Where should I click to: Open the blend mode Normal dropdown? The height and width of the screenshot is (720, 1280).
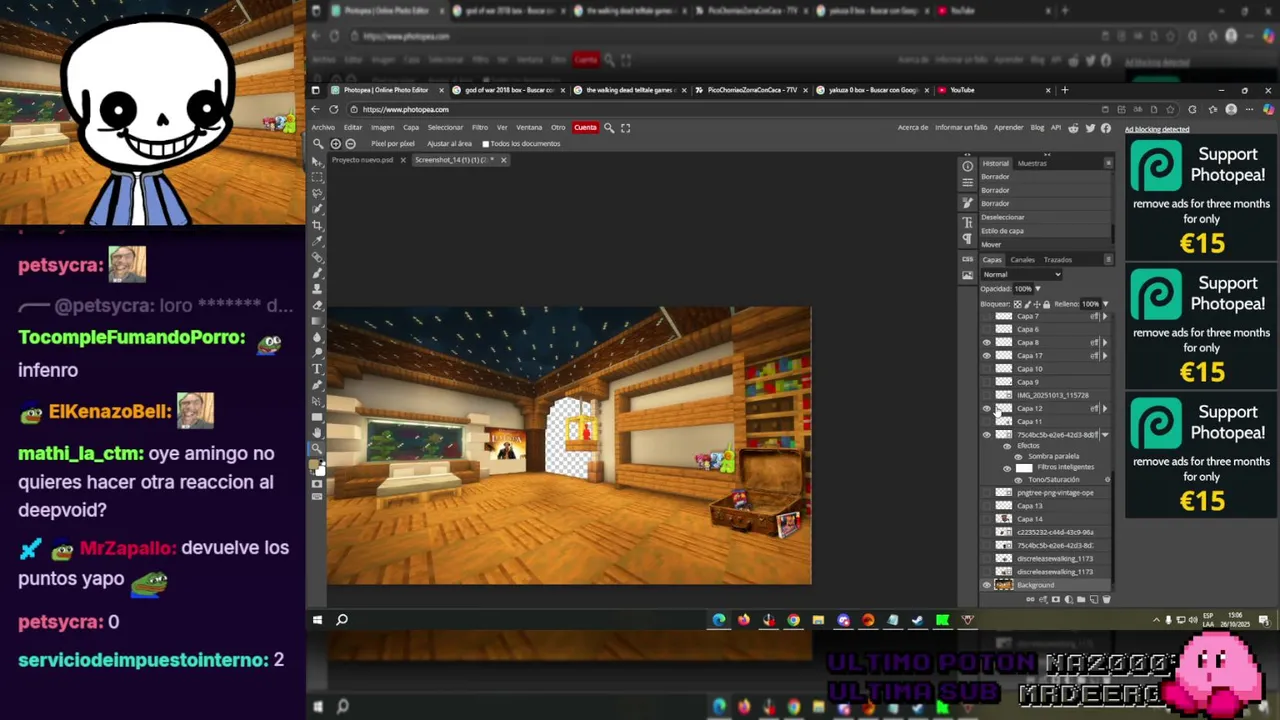pos(1021,274)
